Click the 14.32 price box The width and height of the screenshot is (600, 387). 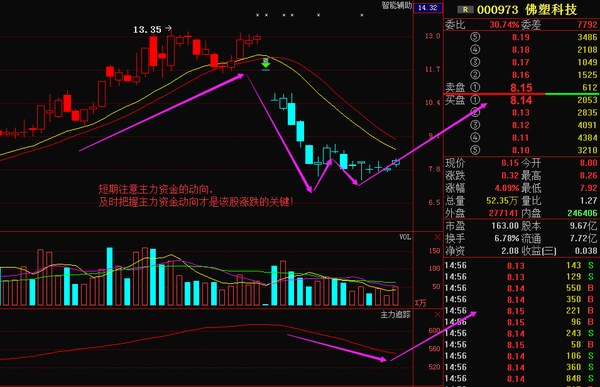[x=428, y=8]
